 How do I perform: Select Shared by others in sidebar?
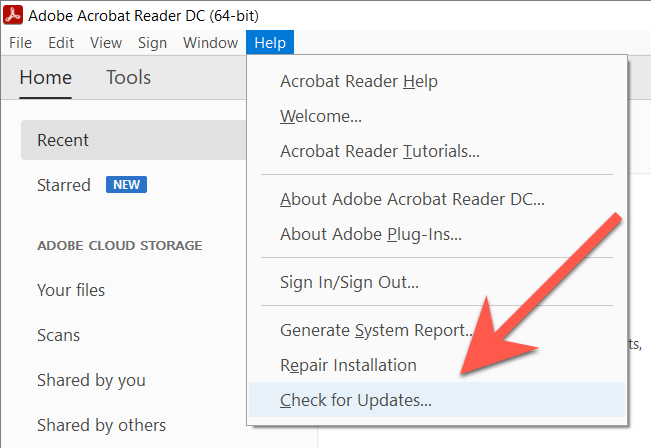101,426
